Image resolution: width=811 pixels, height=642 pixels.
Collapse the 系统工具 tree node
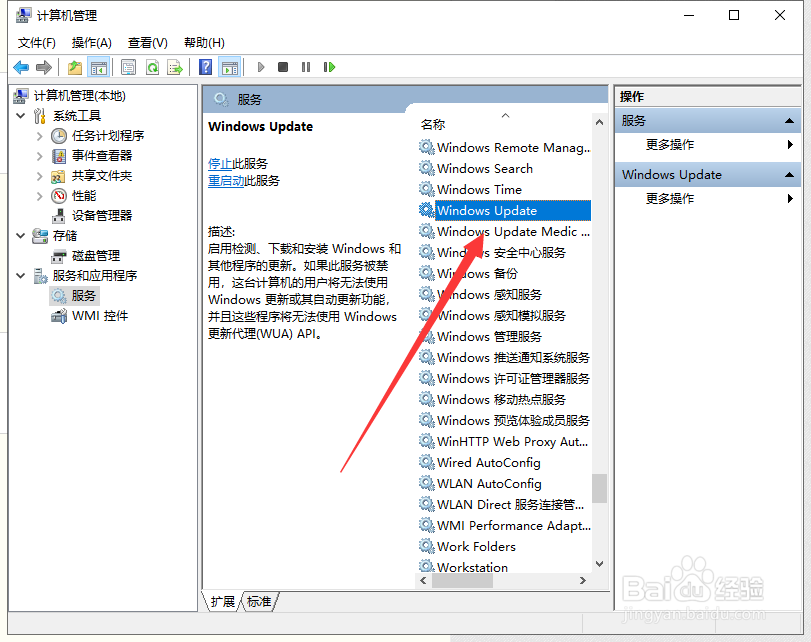[x=21, y=116]
